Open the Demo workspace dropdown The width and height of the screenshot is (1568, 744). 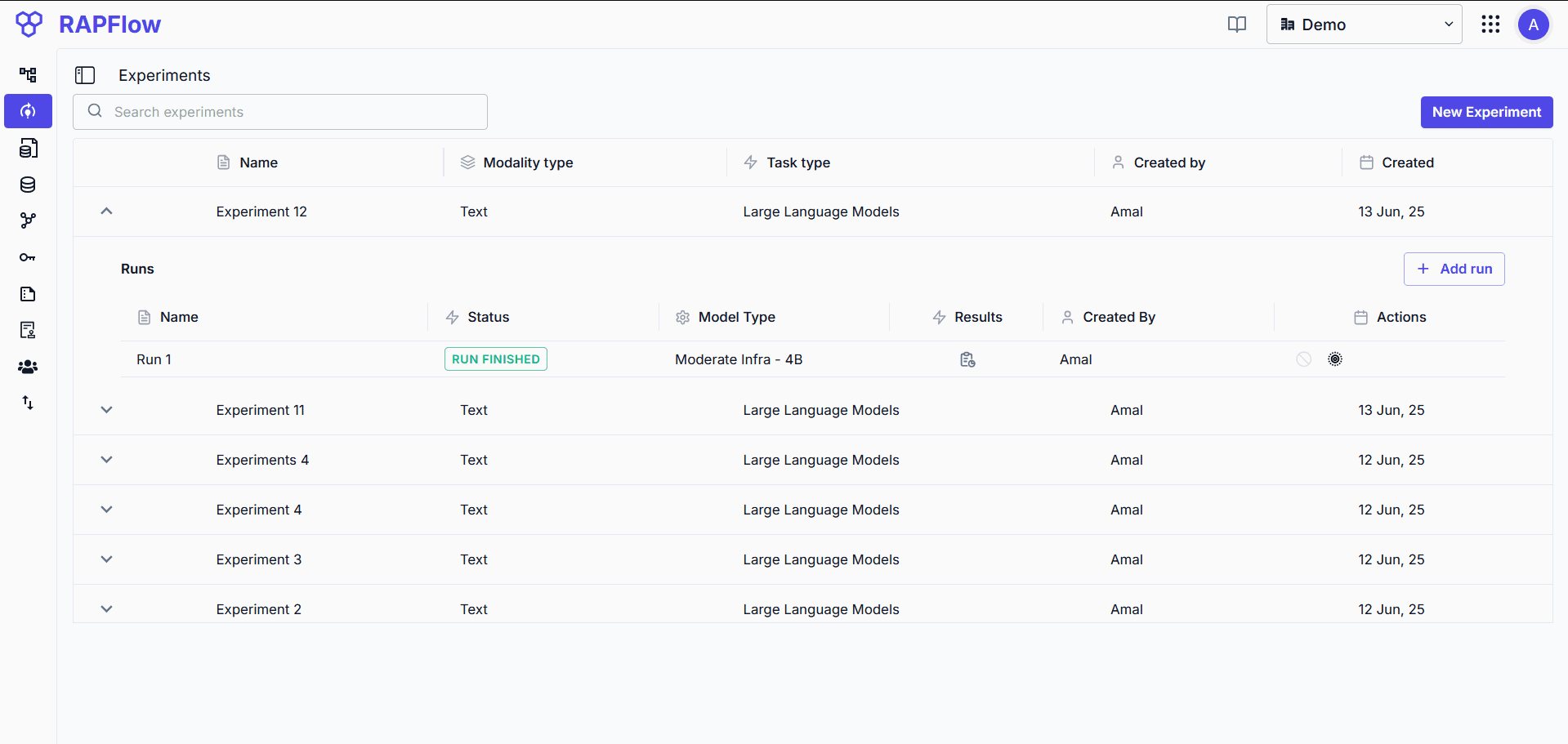pos(1364,25)
